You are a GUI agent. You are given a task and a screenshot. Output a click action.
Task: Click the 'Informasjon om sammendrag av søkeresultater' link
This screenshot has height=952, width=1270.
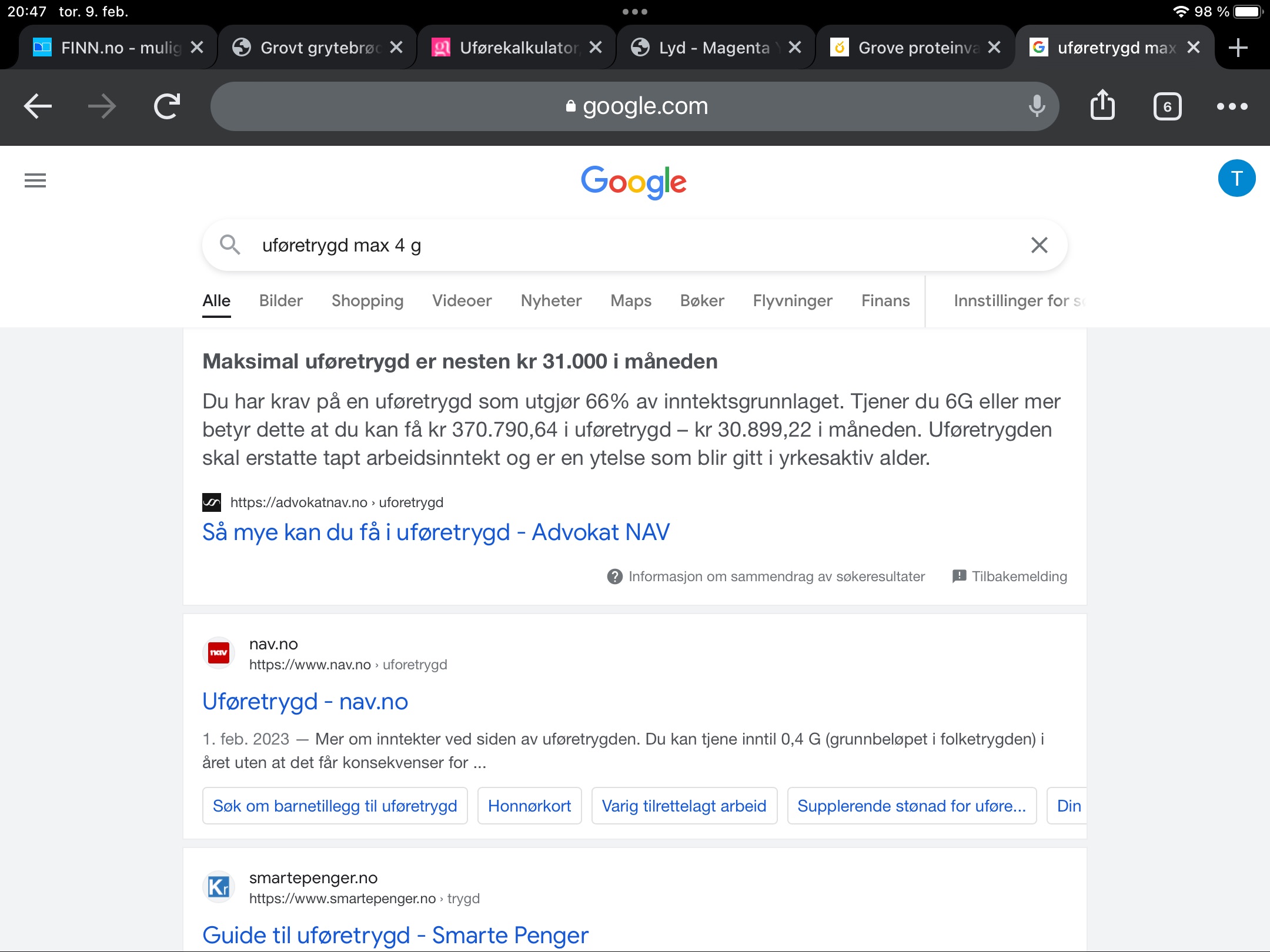[777, 576]
